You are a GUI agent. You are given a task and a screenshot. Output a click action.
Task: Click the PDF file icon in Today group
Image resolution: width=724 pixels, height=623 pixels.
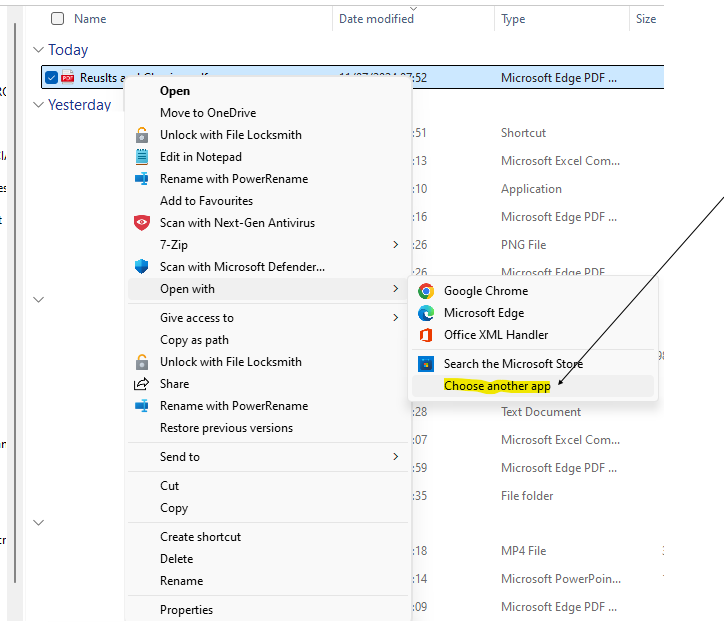pos(68,78)
